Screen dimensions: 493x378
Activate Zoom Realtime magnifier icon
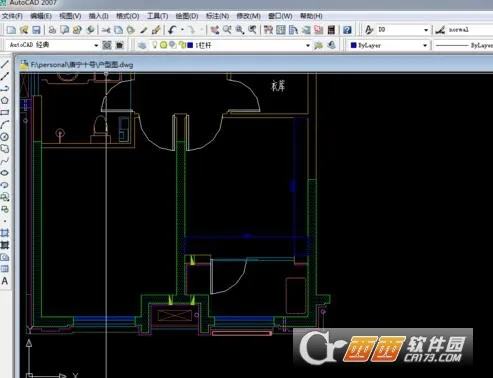click(227, 30)
